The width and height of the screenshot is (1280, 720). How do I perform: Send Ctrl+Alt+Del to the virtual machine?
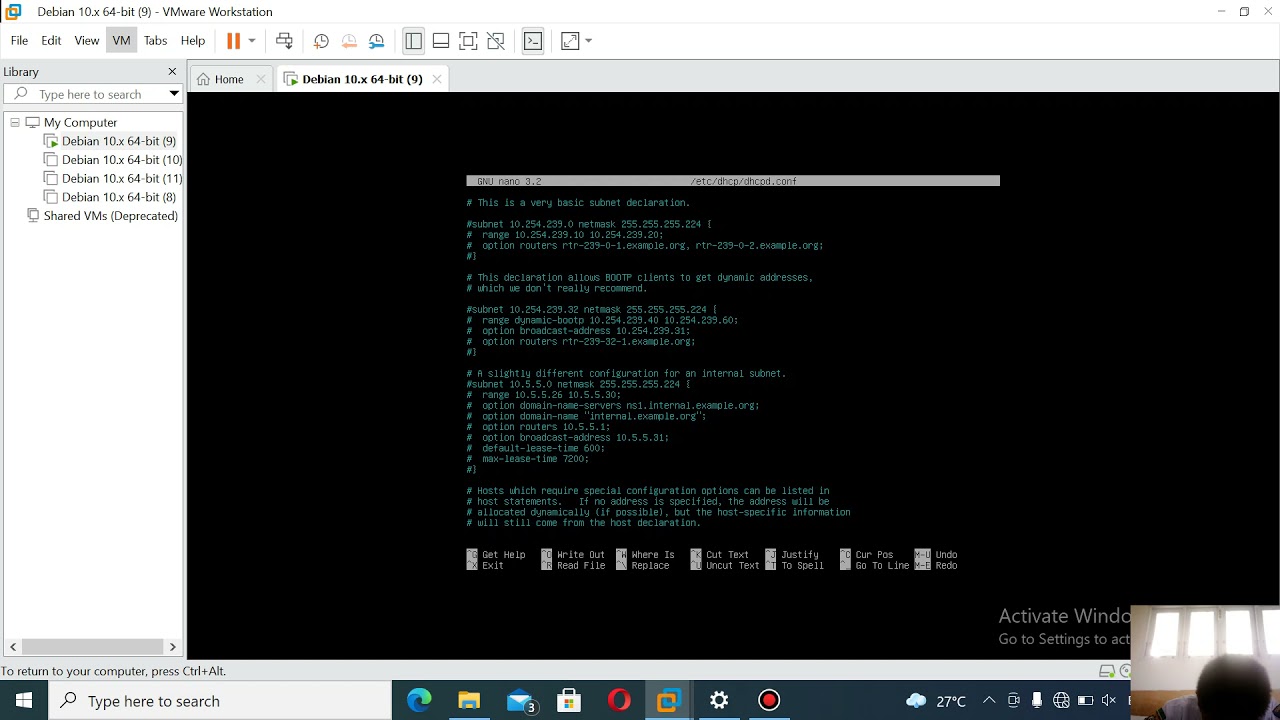tap(284, 41)
